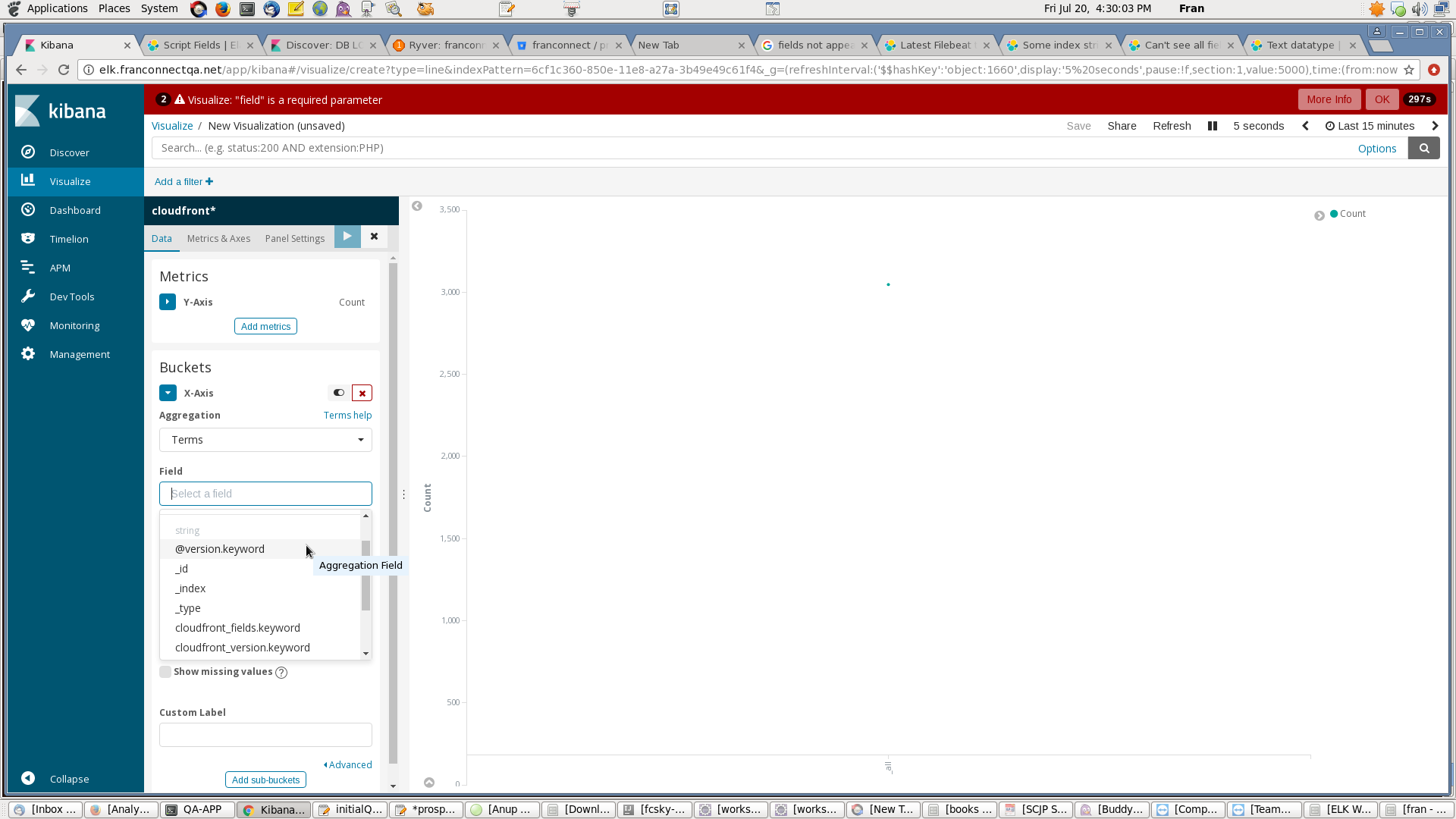Open the Timelion app icon

28,239
